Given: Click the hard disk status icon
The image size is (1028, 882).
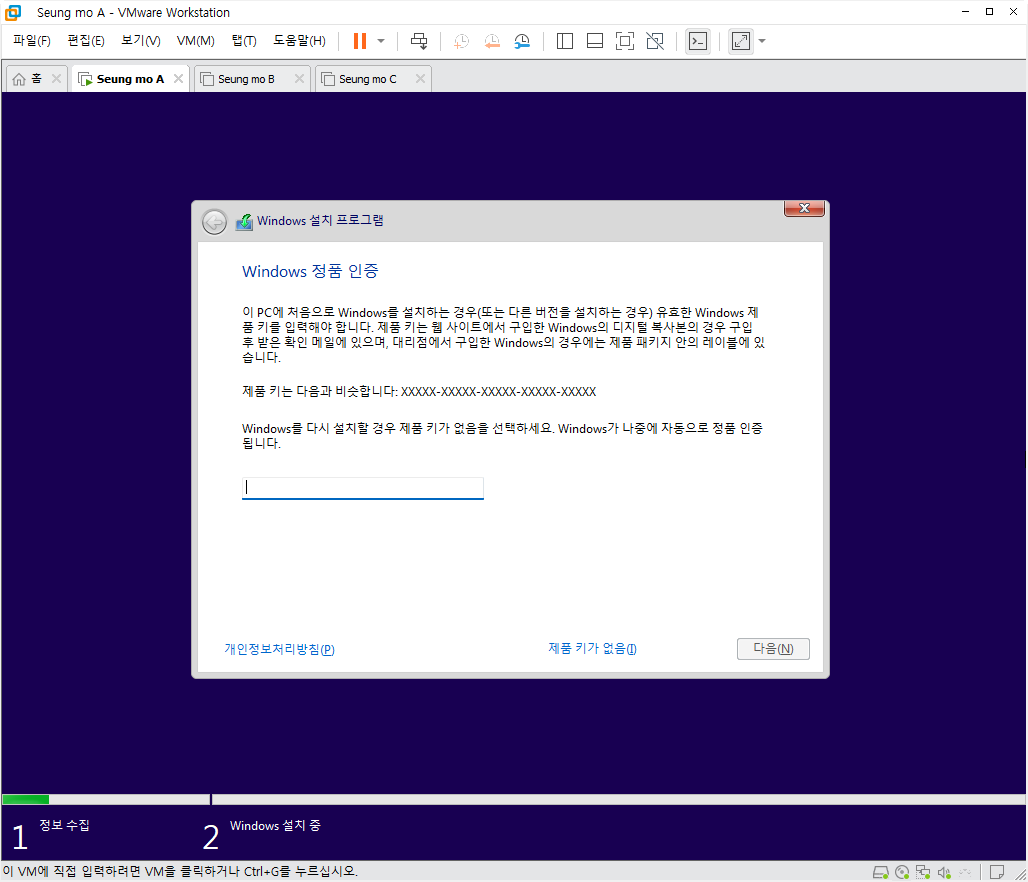Looking at the screenshot, I should [x=880, y=872].
